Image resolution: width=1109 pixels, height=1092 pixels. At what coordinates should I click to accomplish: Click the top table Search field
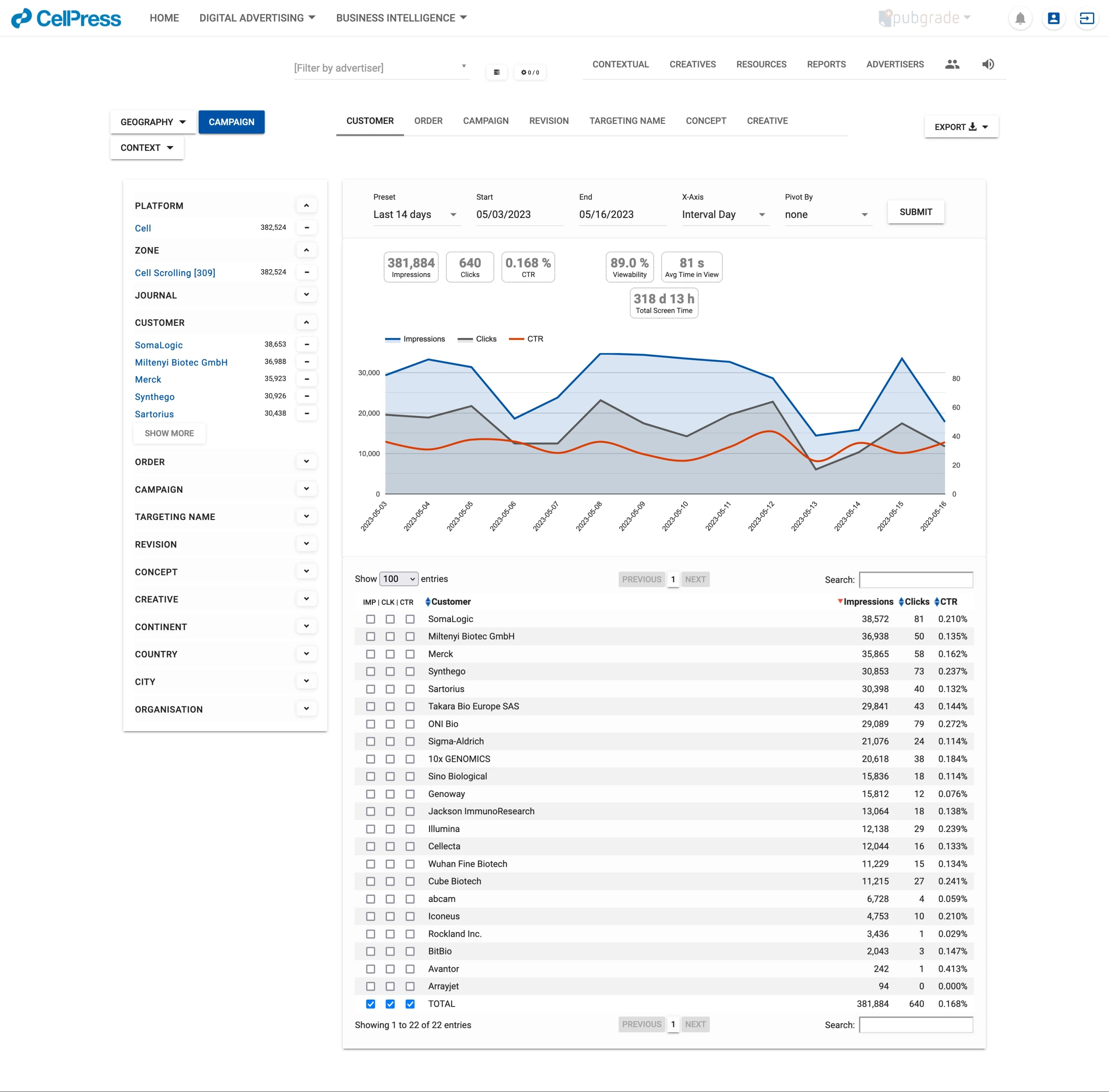pyautogui.click(x=916, y=580)
